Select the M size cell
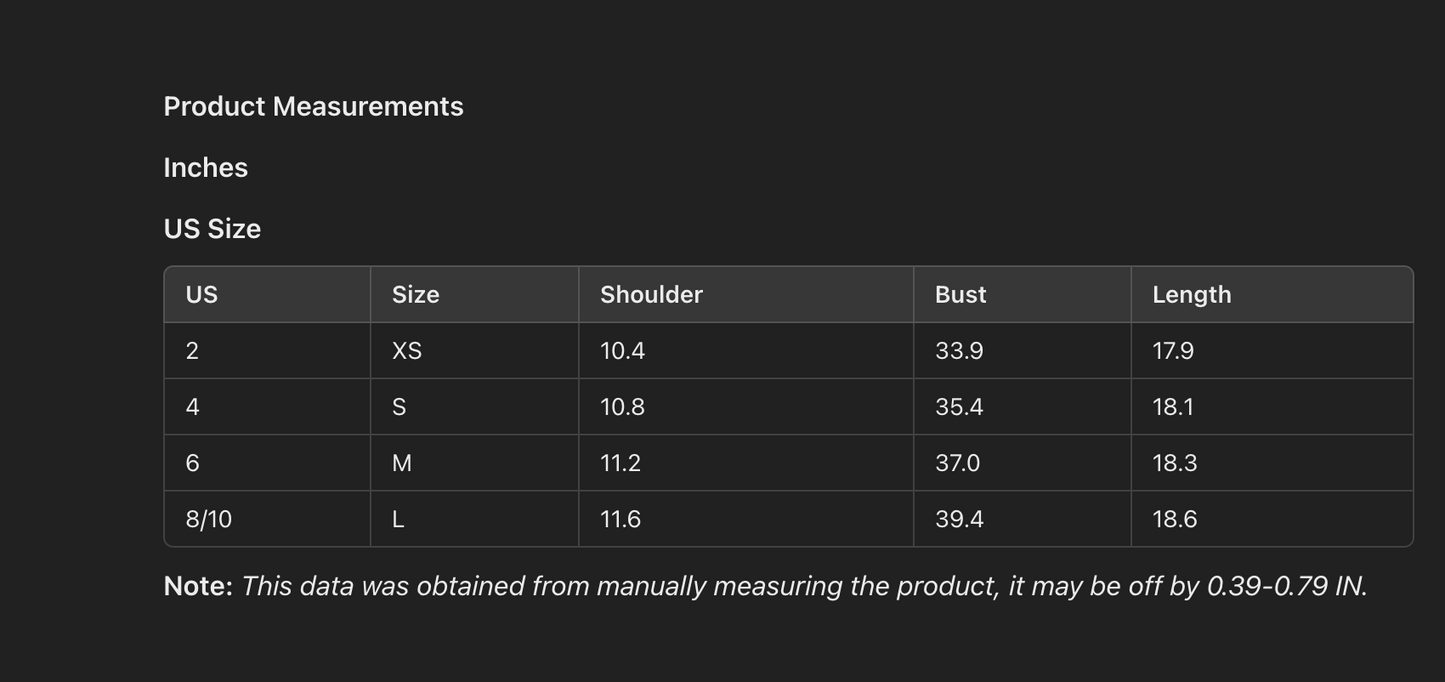1445x682 pixels. [401, 463]
